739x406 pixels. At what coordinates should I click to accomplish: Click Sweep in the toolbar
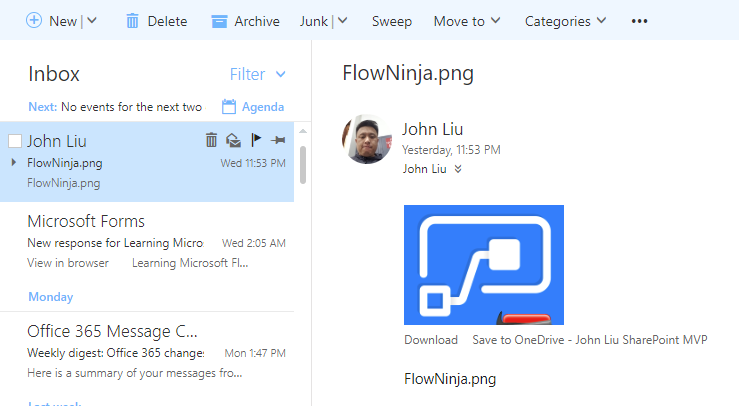click(x=391, y=21)
